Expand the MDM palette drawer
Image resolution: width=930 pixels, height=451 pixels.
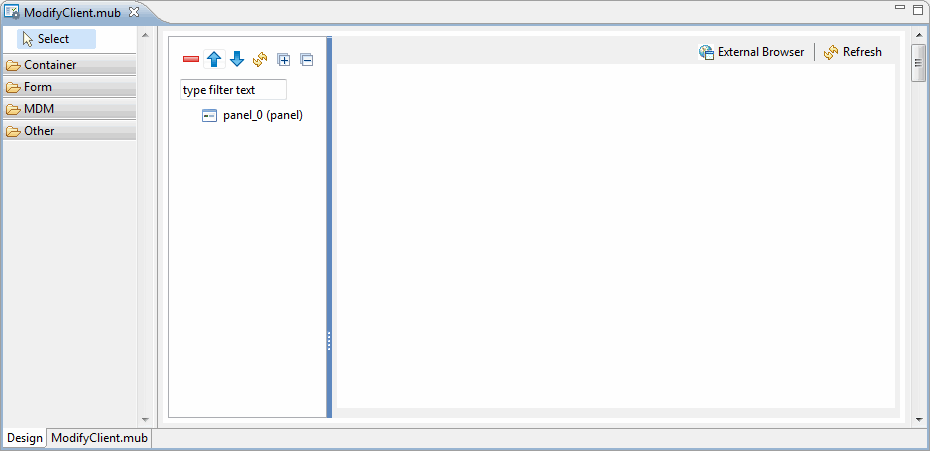tap(69, 109)
